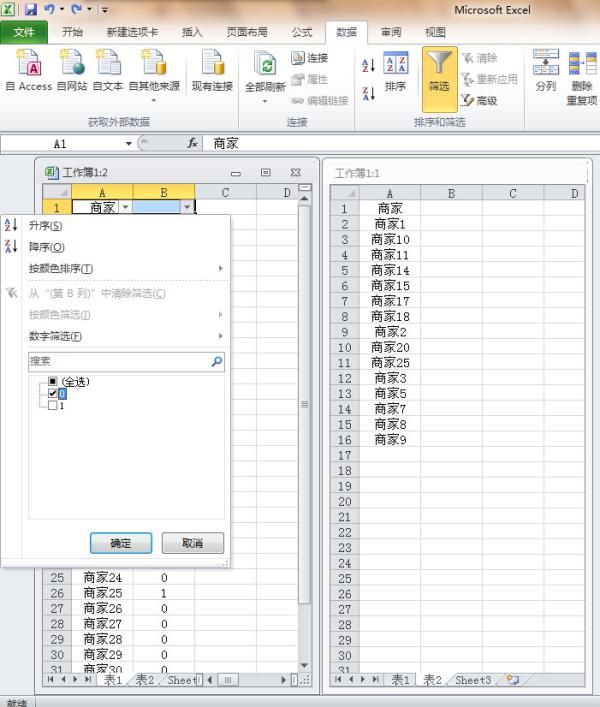Select sheet tab 表1 in workbook 1:1
Viewport: 600px width, 707px height.
[x=400, y=679]
